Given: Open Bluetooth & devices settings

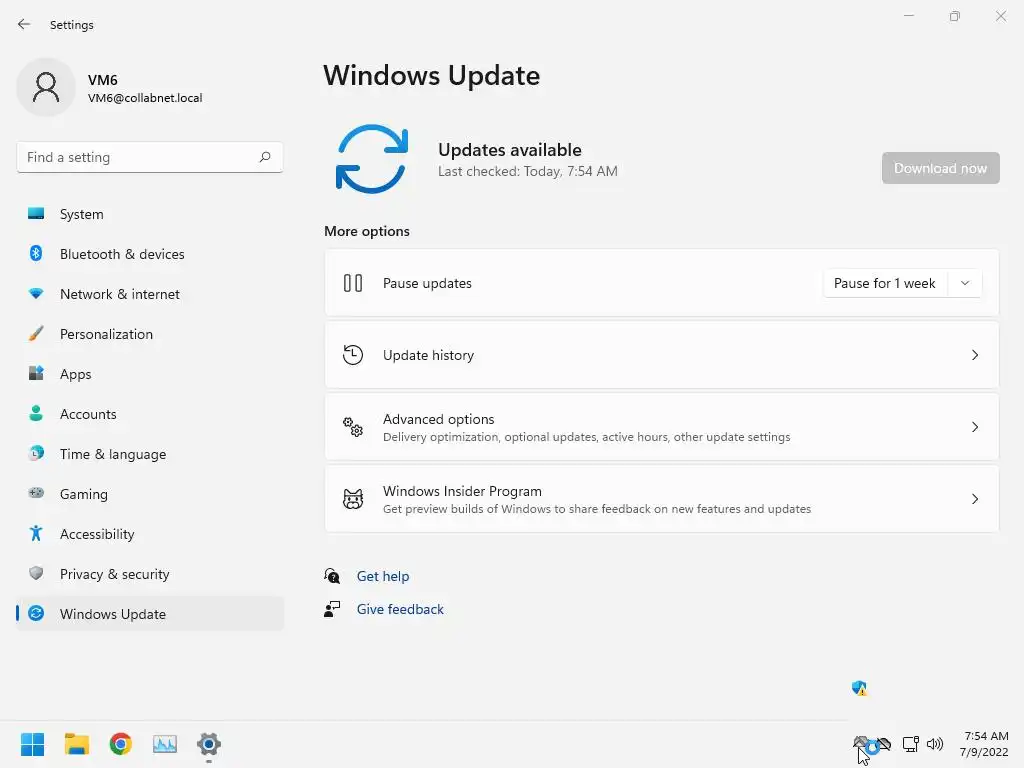Looking at the screenshot, I should point(150,254).
